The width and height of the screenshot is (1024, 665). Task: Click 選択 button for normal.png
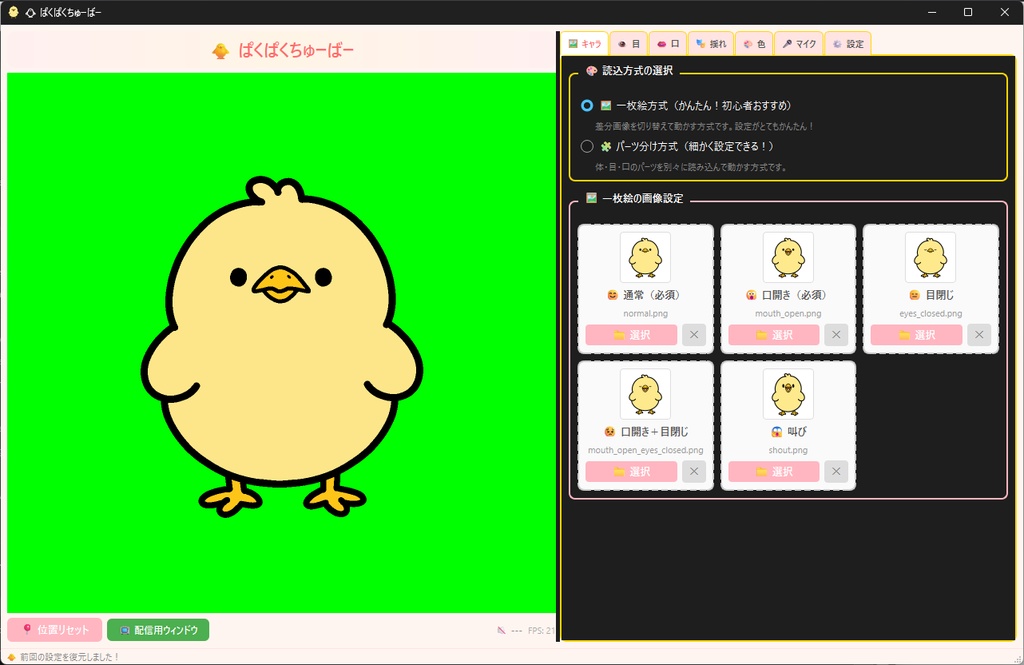pyautogui.click(x=631, y=335)
